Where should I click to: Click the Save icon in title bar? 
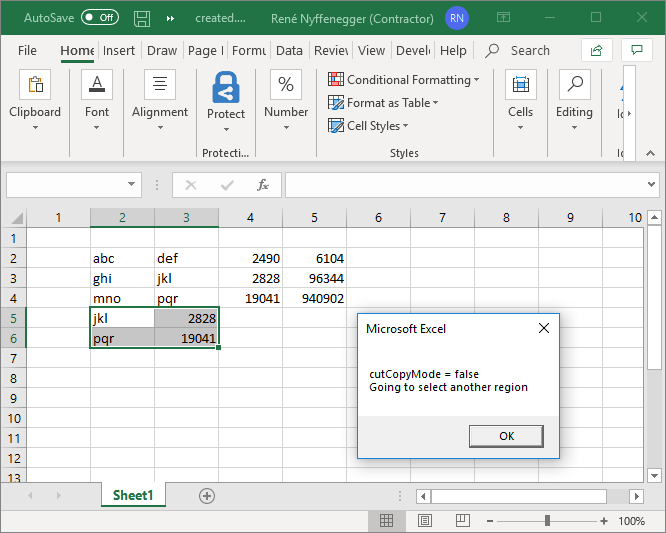click(x=142, y=18)
